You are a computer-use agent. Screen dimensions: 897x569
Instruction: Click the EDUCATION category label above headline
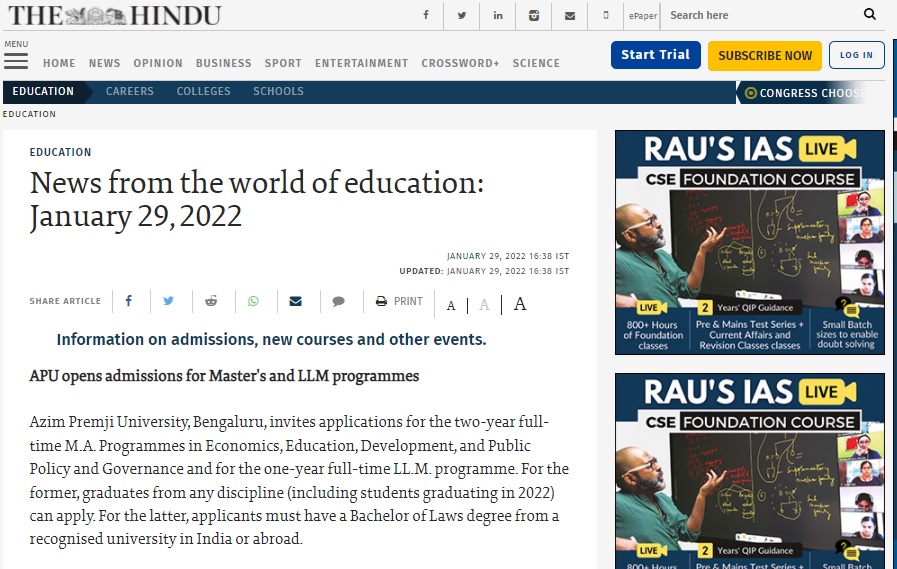[60, 152]
